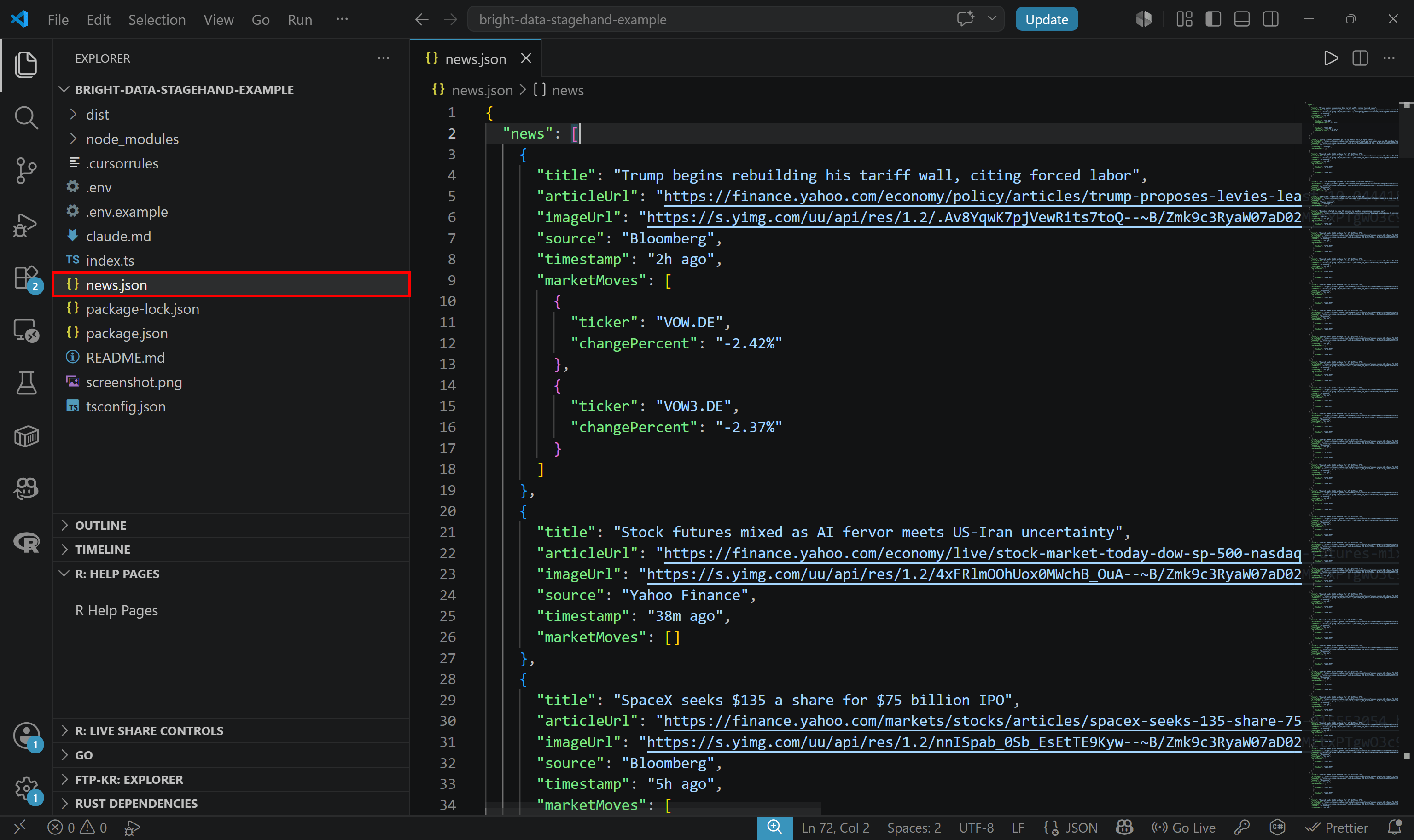The width and height of the screenshot is (1414, 840).
Task: Click Go Live in status bar
Action: (1183, 828)
